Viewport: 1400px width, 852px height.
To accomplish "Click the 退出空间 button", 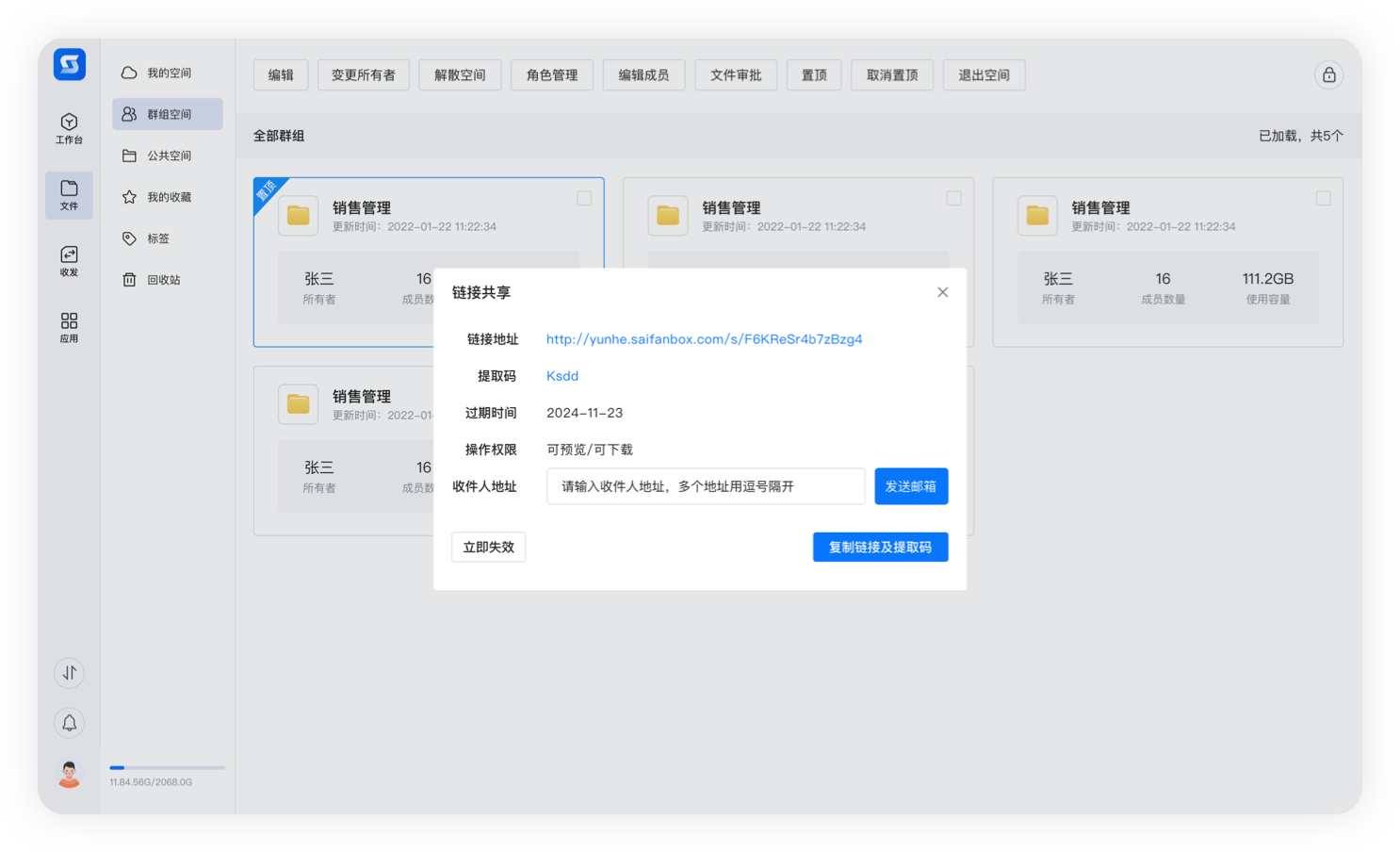I will 985,74.
